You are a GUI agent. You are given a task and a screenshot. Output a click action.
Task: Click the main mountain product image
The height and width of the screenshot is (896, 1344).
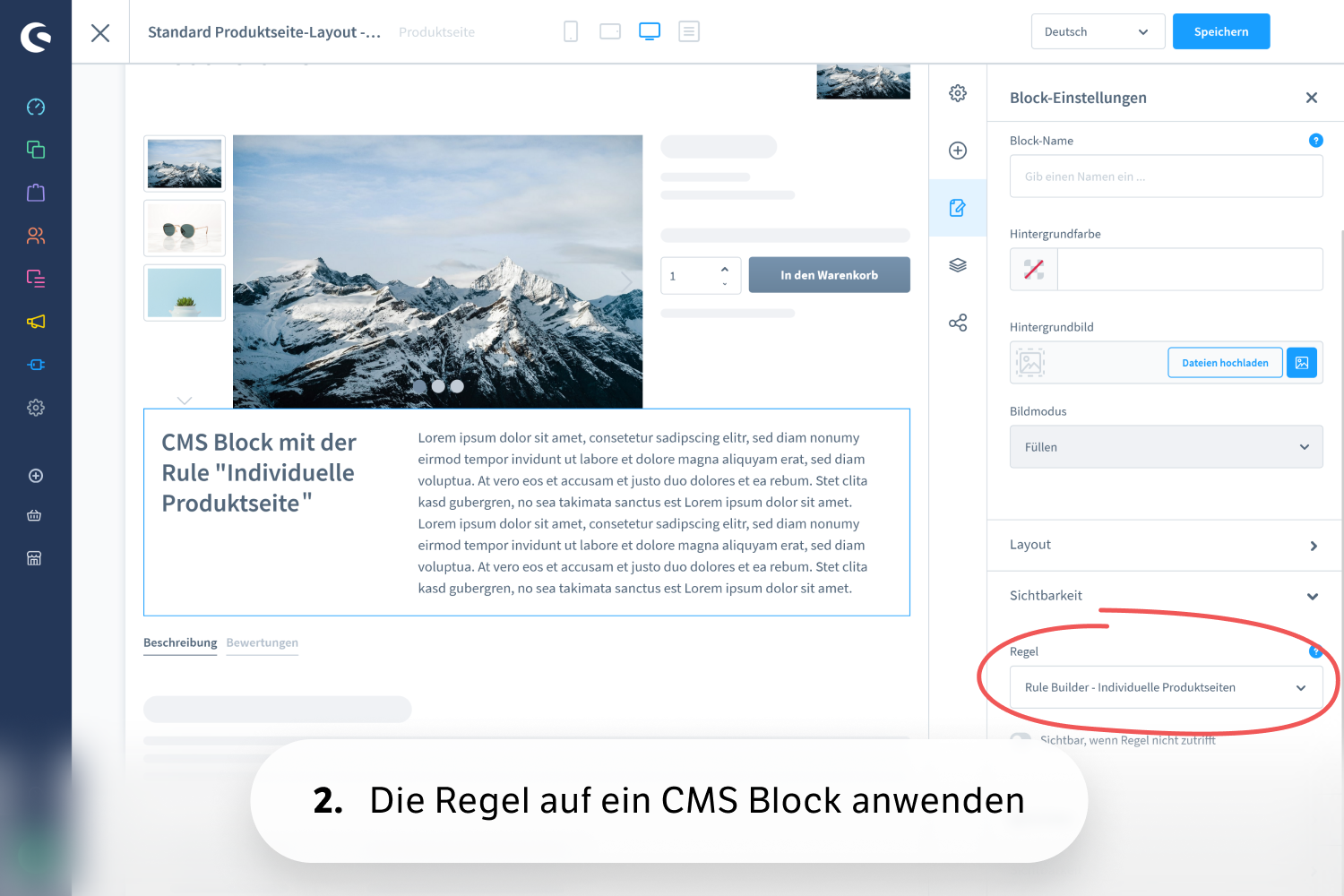point(438,271)
